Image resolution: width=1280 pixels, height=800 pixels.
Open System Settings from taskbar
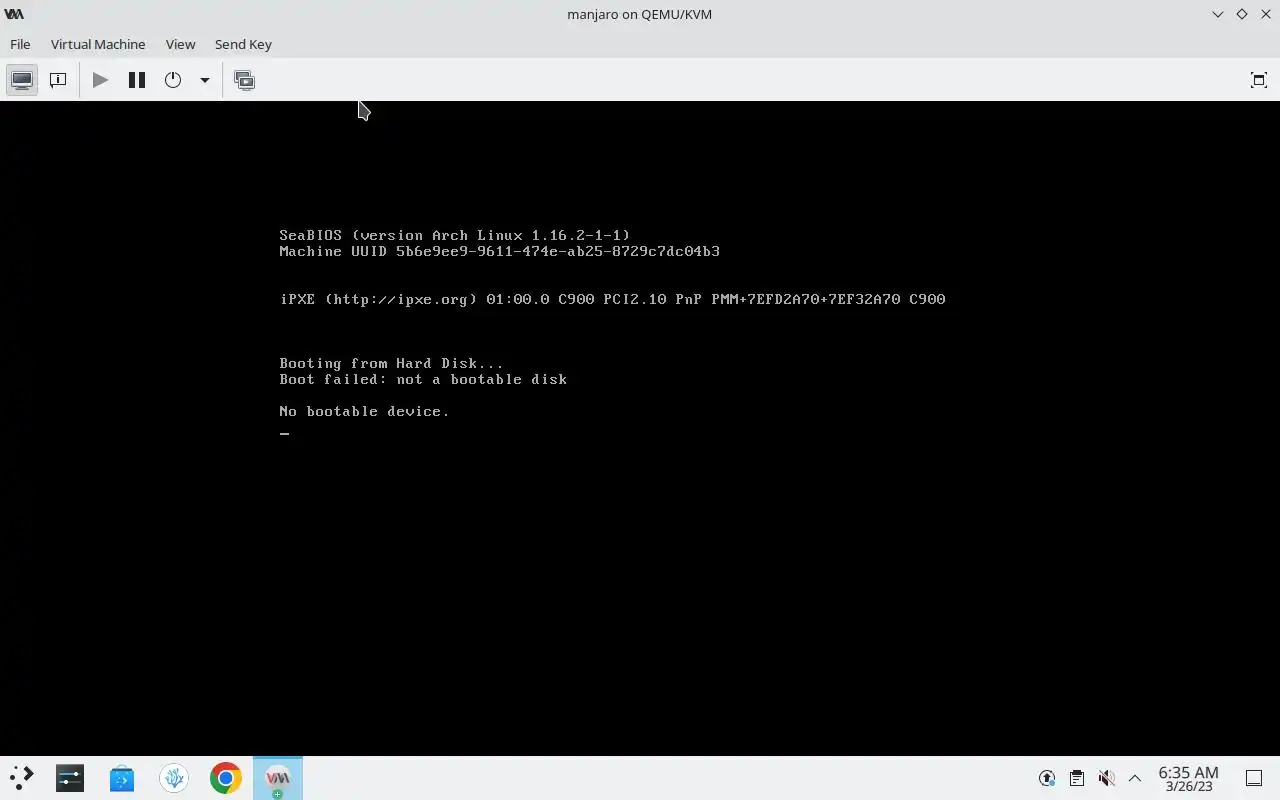coord(70,778)
